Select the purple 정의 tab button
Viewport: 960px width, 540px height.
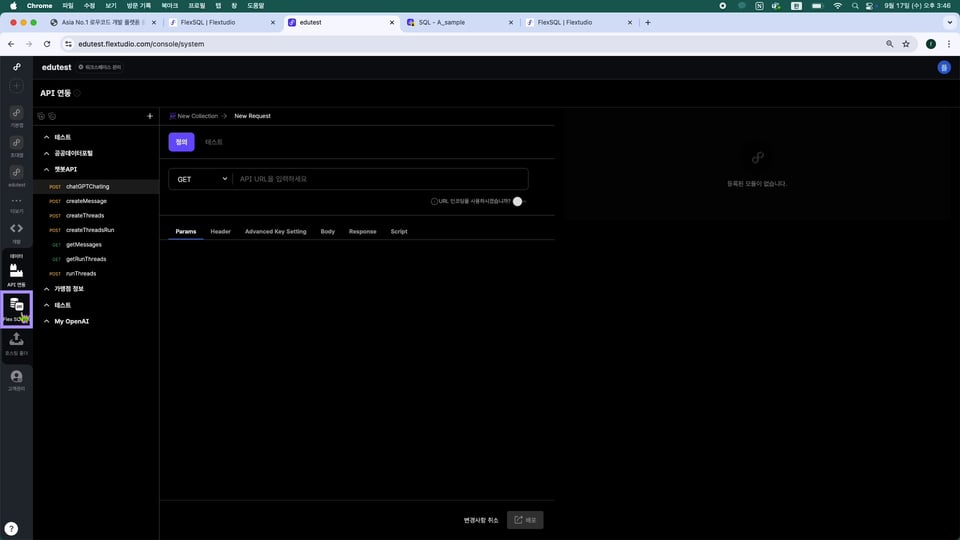point(181,142)
